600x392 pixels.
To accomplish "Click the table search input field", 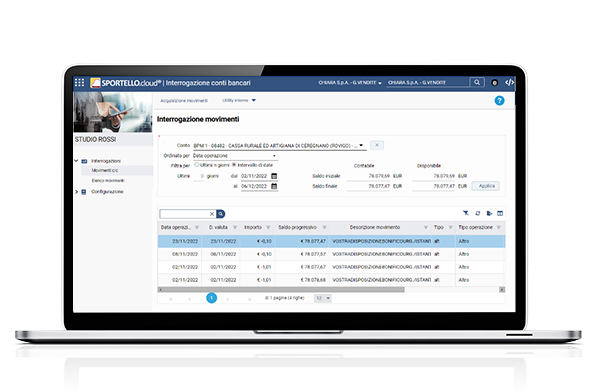I will coord(184,214).
